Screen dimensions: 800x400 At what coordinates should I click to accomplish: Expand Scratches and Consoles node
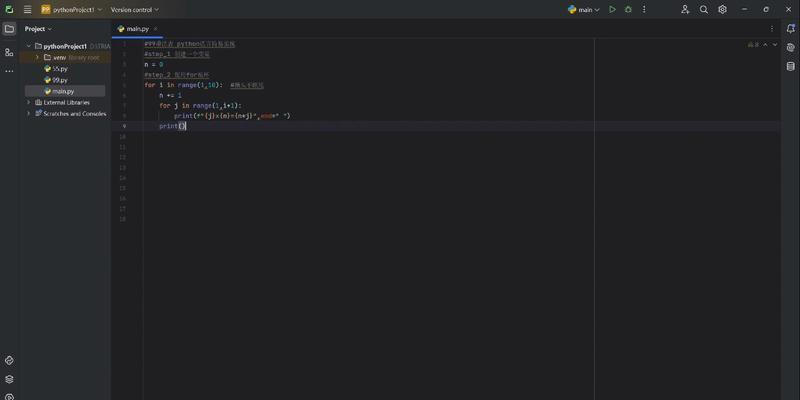click(x=29, y=114)
